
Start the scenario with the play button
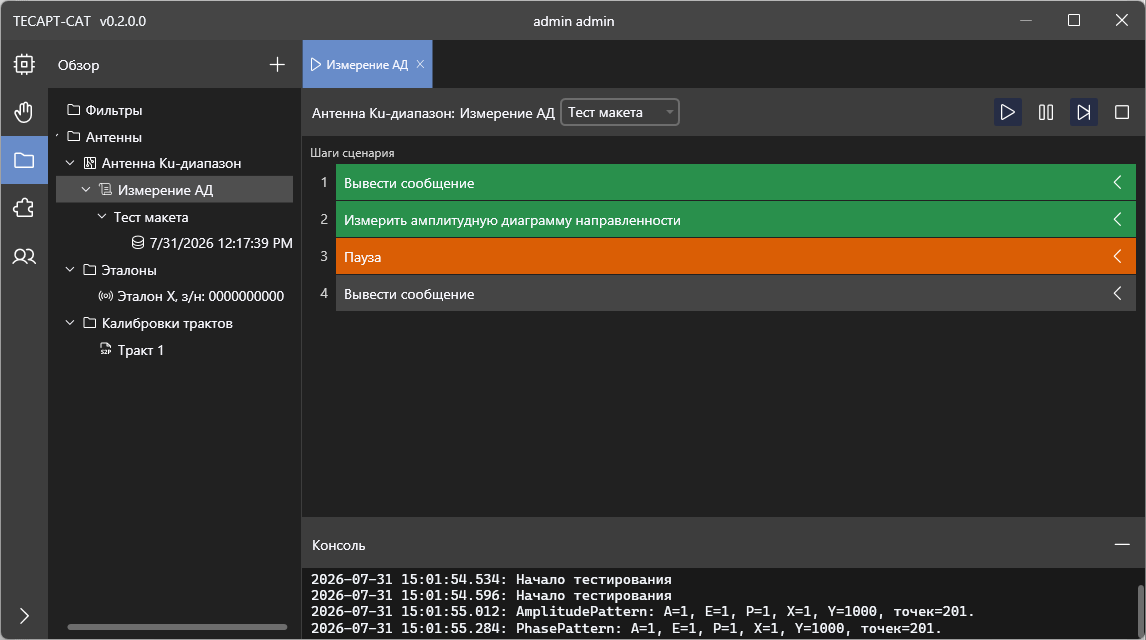point(1008,113)
